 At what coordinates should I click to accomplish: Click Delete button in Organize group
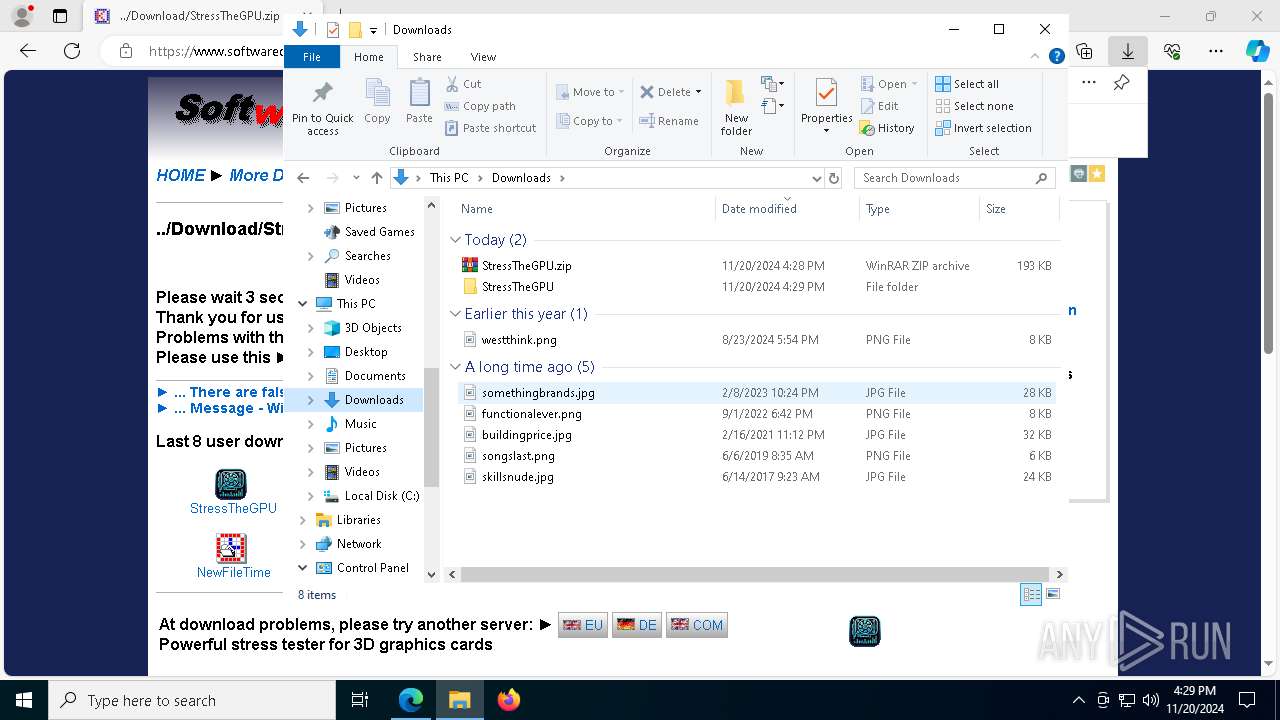click(670, 92)
